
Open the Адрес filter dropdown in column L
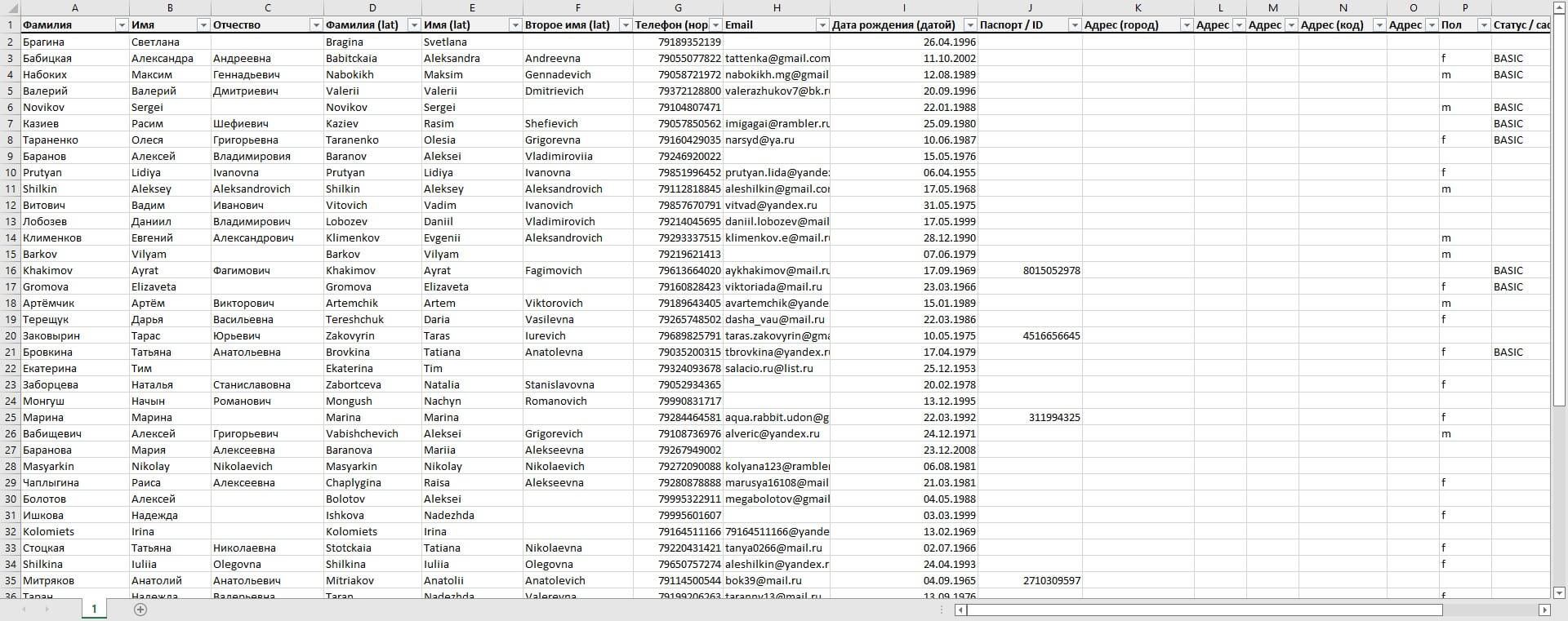click(x=1239, y=25)
